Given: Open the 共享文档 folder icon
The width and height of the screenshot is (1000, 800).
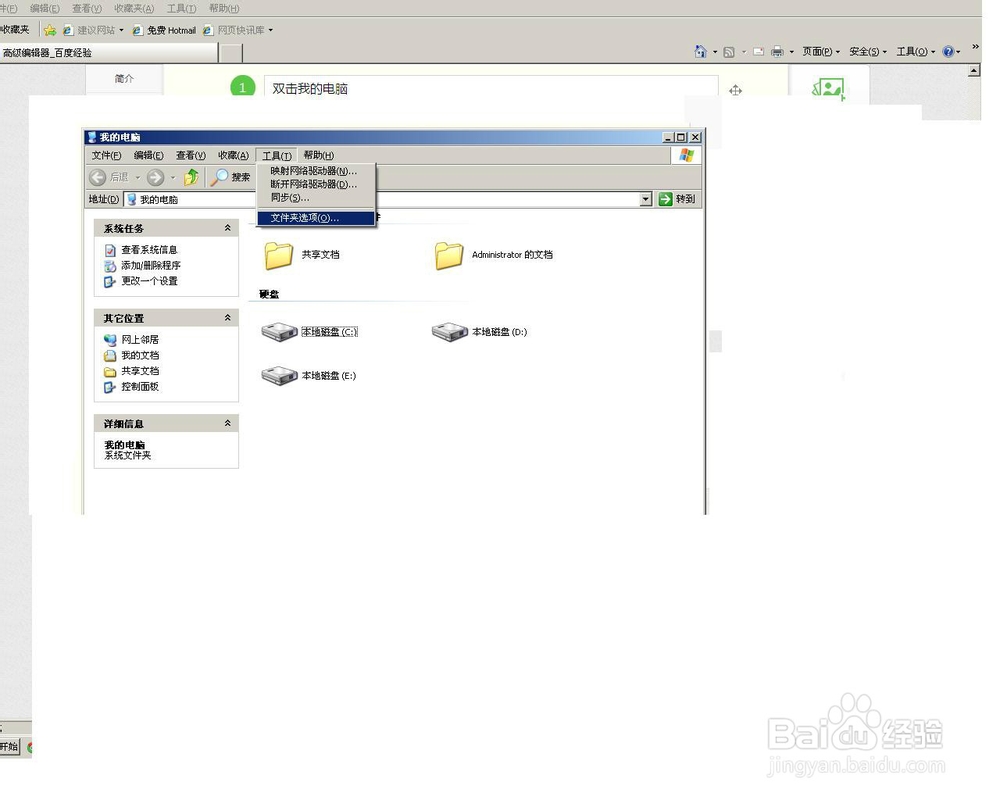Looking at the screenshot, I should tap(279, 255).
